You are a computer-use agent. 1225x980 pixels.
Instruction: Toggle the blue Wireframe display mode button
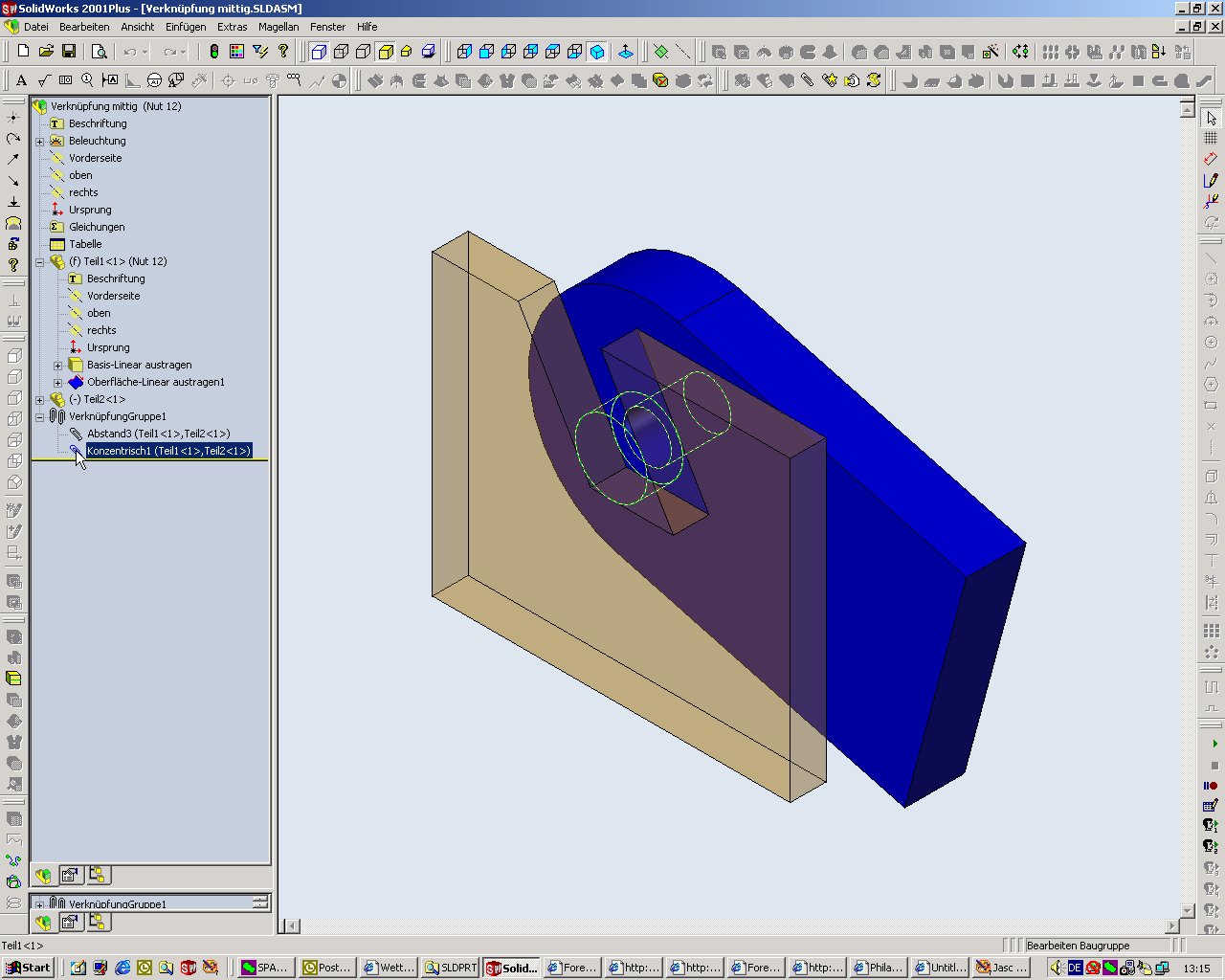click(319, 52)
